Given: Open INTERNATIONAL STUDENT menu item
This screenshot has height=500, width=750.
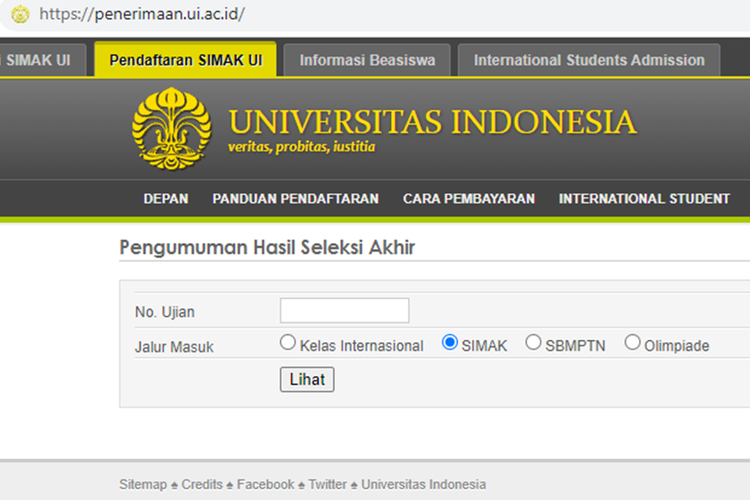Looking at the screenshot, I should pyautogui.click(x=644, y=199).
